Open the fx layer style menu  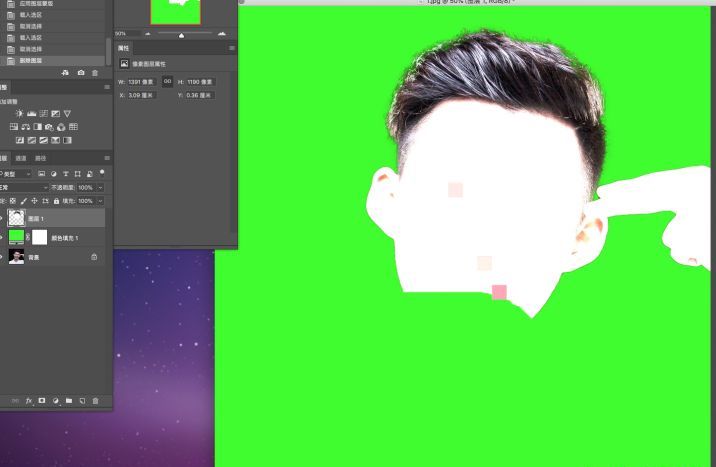tap(29, 400)
